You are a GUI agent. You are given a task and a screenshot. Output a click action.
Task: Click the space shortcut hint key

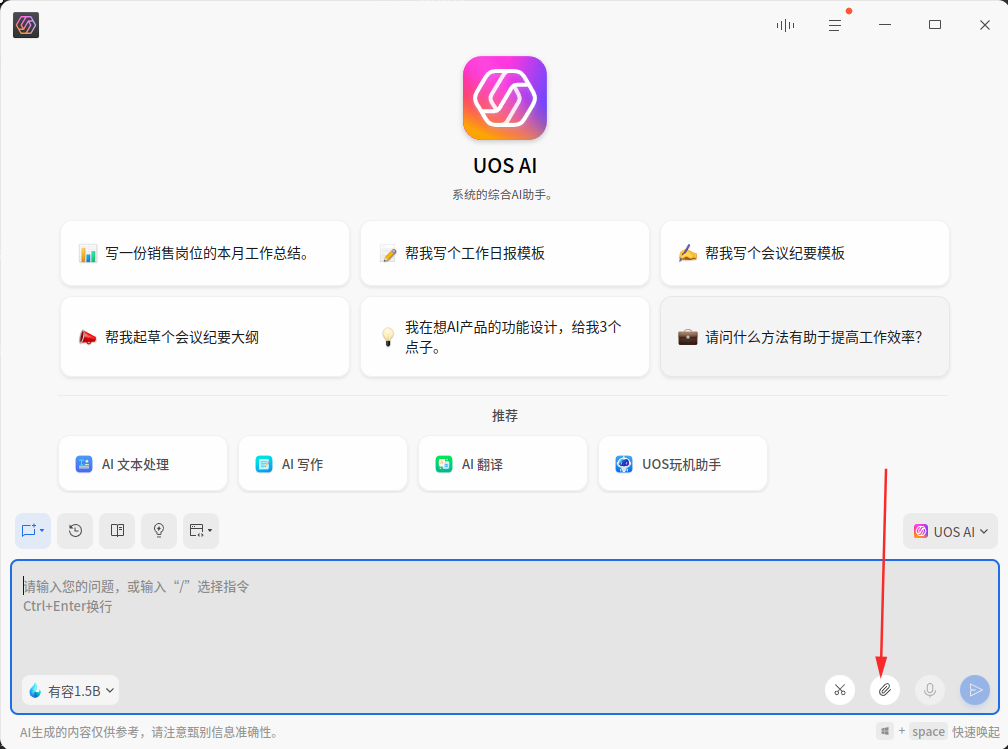pos(928,732)
